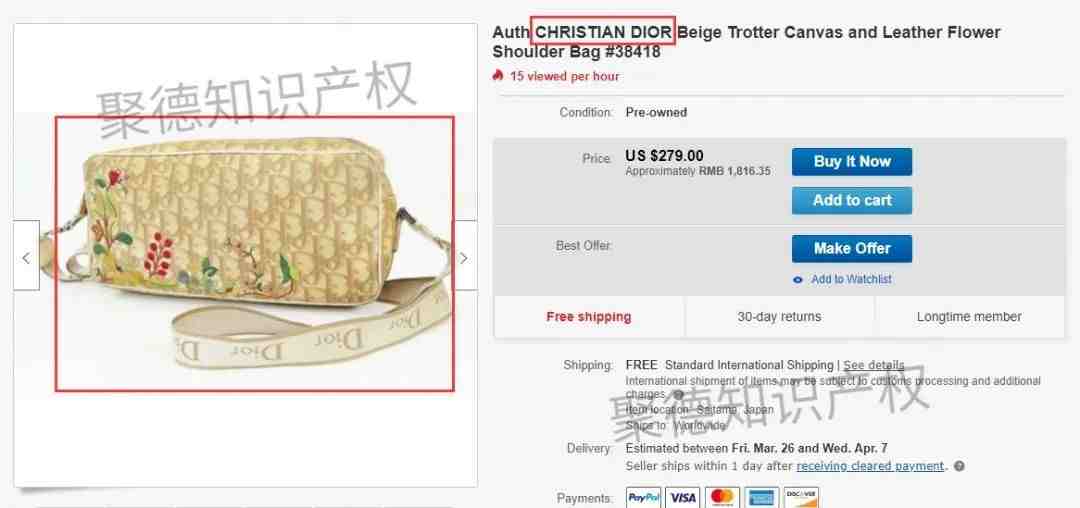Open See details shipping link
The image size is (1080, 508).
pyautogui.click(x=873, y=365)
